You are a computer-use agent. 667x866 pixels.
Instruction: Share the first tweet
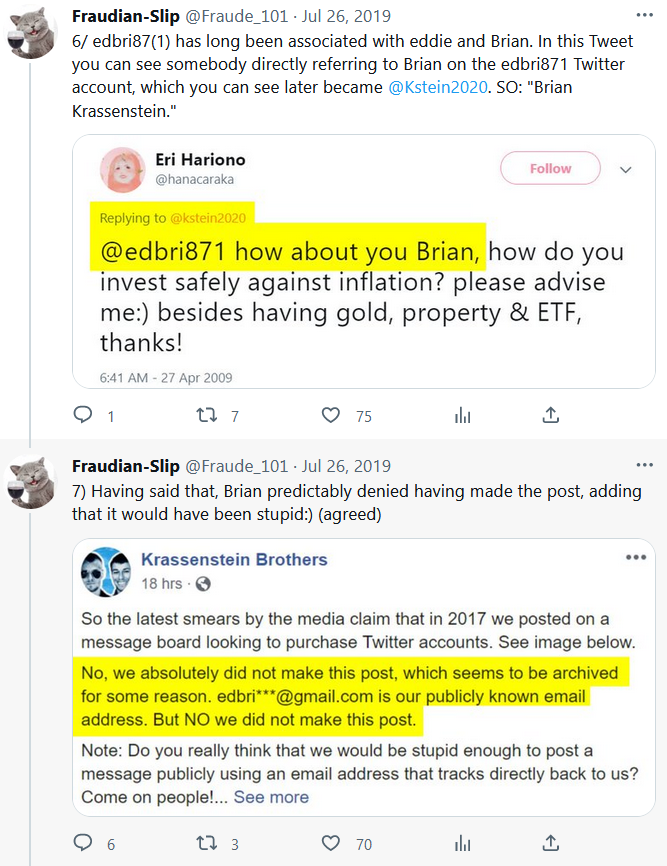pyautogui.click(x=550, y=415)
